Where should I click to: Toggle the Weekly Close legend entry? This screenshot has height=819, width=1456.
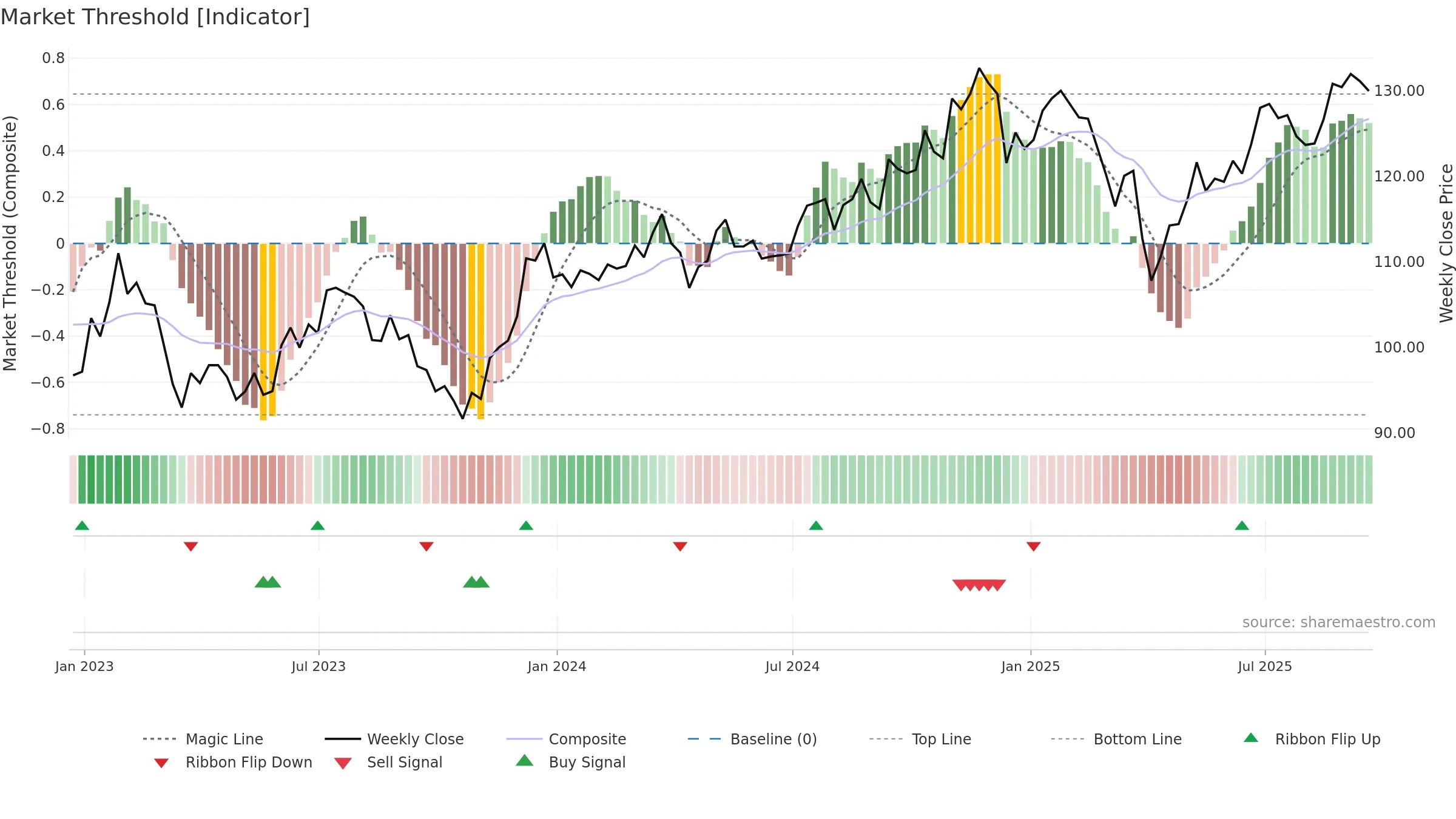(x=394, y=739)
